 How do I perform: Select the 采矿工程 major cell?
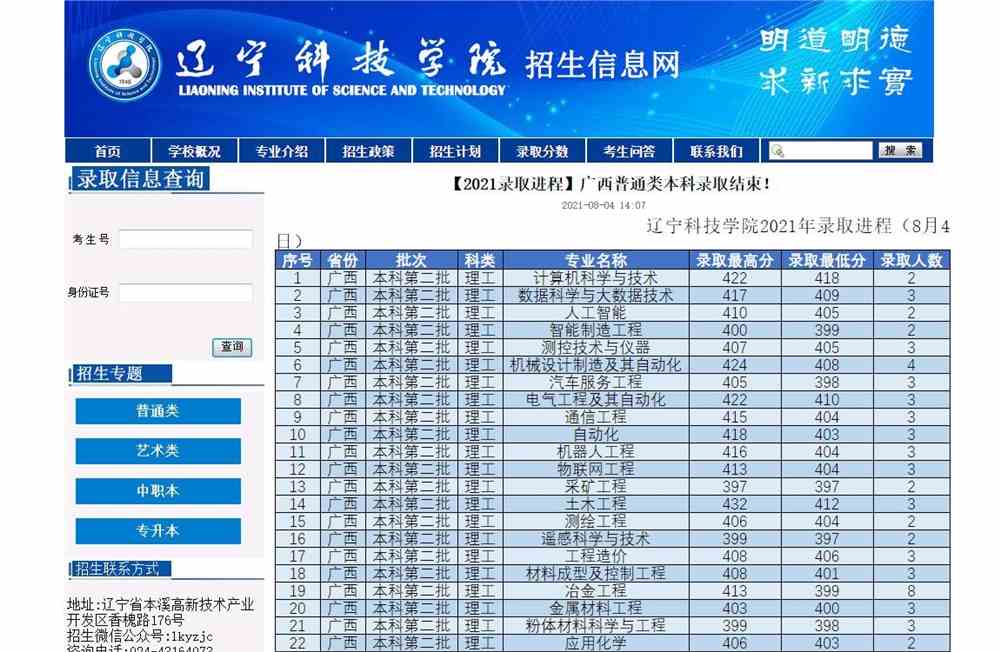pos(596,487)
